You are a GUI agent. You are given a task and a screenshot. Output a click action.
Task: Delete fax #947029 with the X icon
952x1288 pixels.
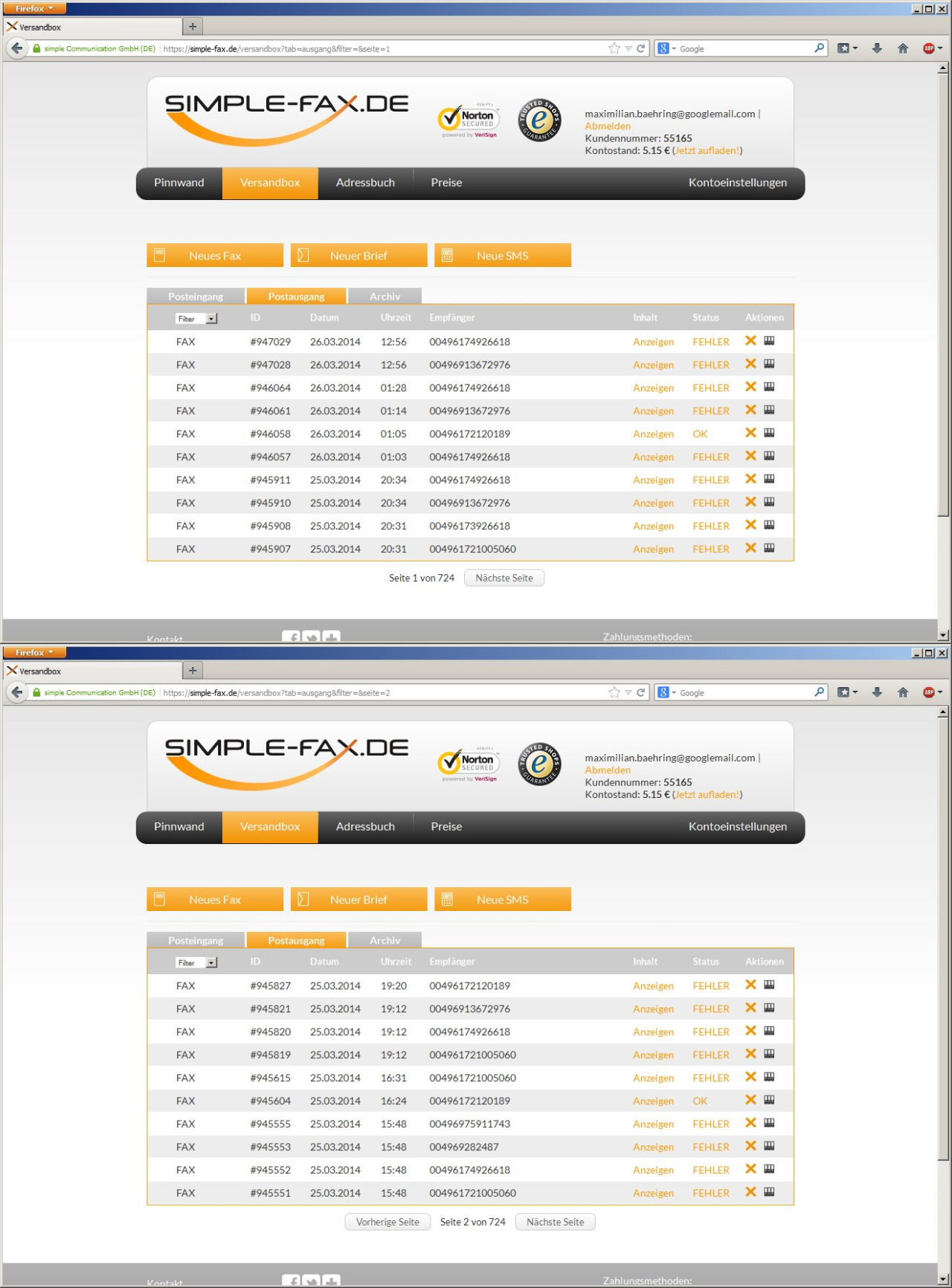pos(750,341)
